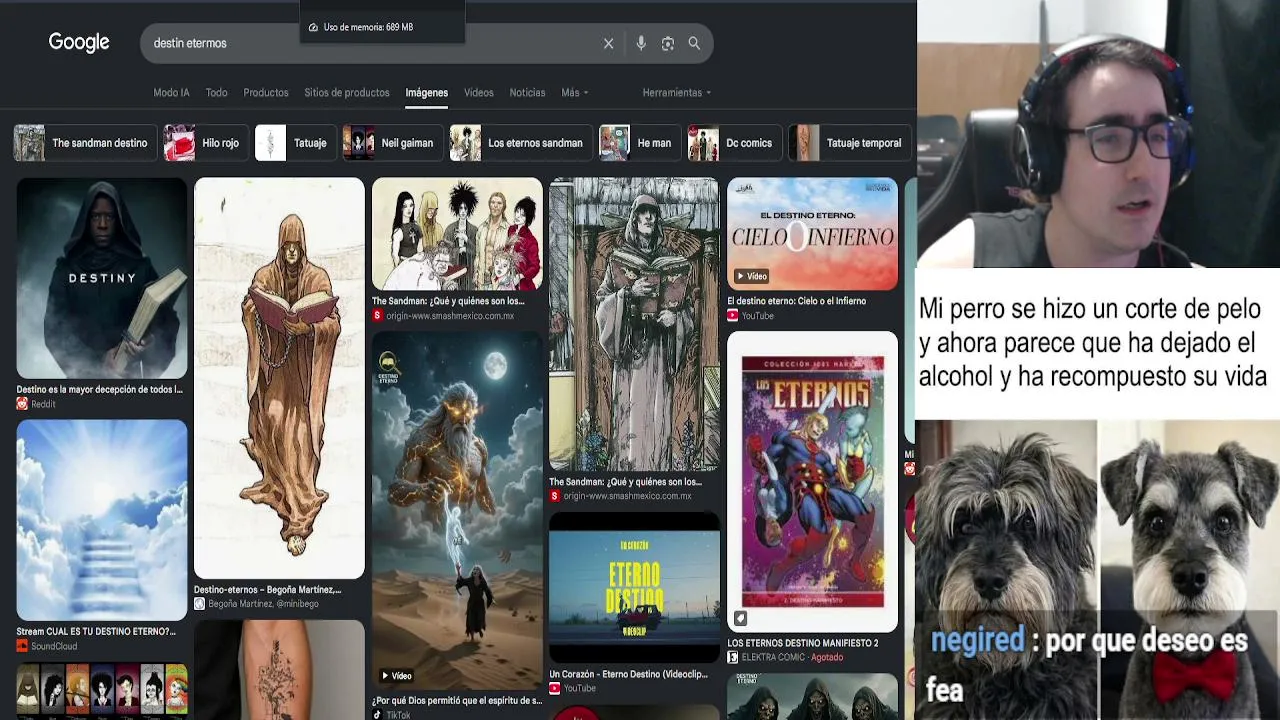Click the Begoña Martínez source icon
This screenshot has height=720, width=1280.
pyautogui.click(x=199, y=604)
